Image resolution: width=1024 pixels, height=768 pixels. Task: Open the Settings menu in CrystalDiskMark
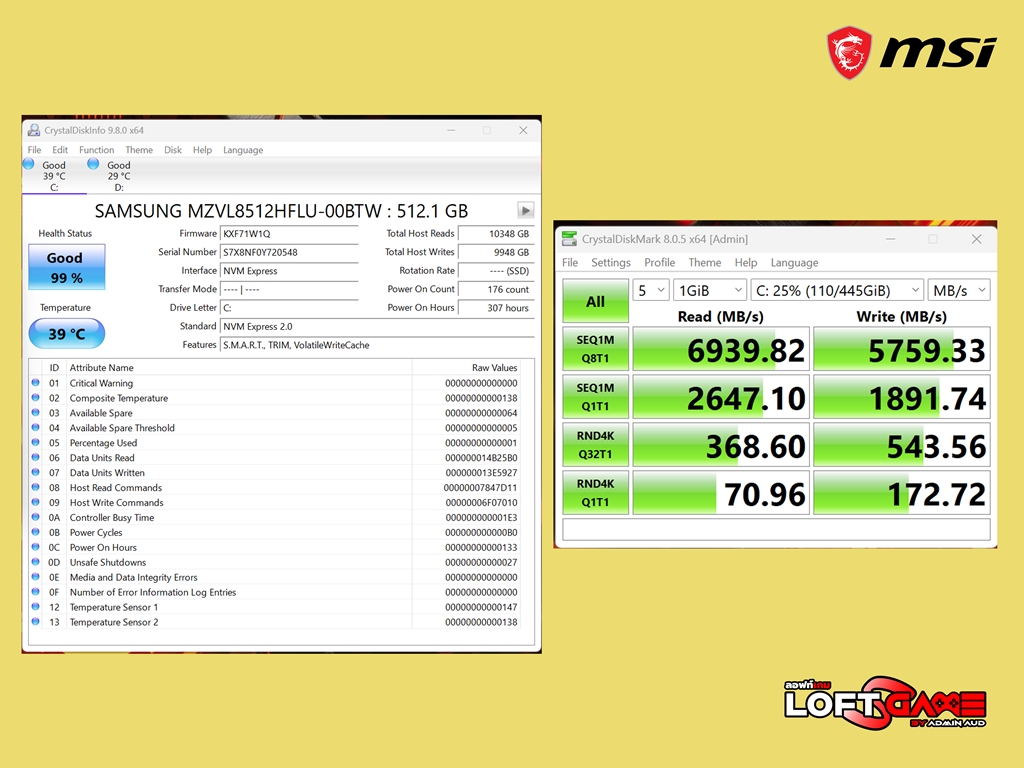611,263
